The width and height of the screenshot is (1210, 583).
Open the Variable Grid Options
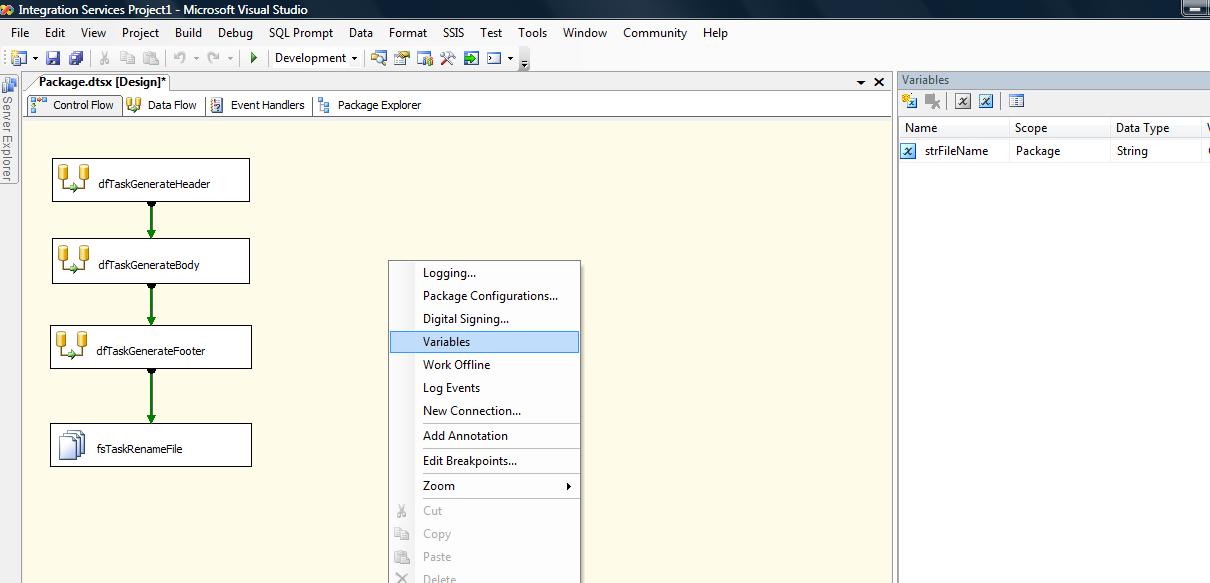1016,101
